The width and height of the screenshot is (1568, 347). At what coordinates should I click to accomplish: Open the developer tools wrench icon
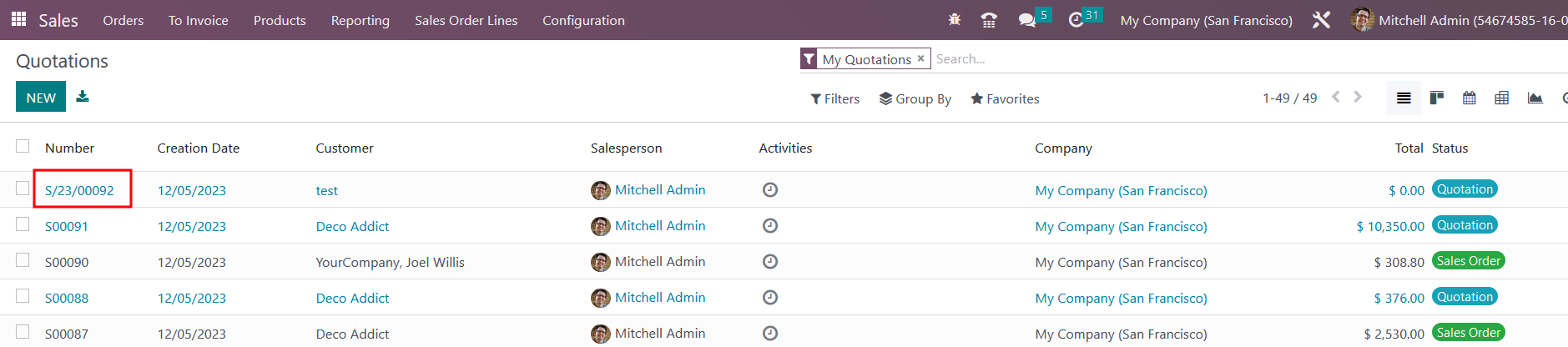(1321, 20)
